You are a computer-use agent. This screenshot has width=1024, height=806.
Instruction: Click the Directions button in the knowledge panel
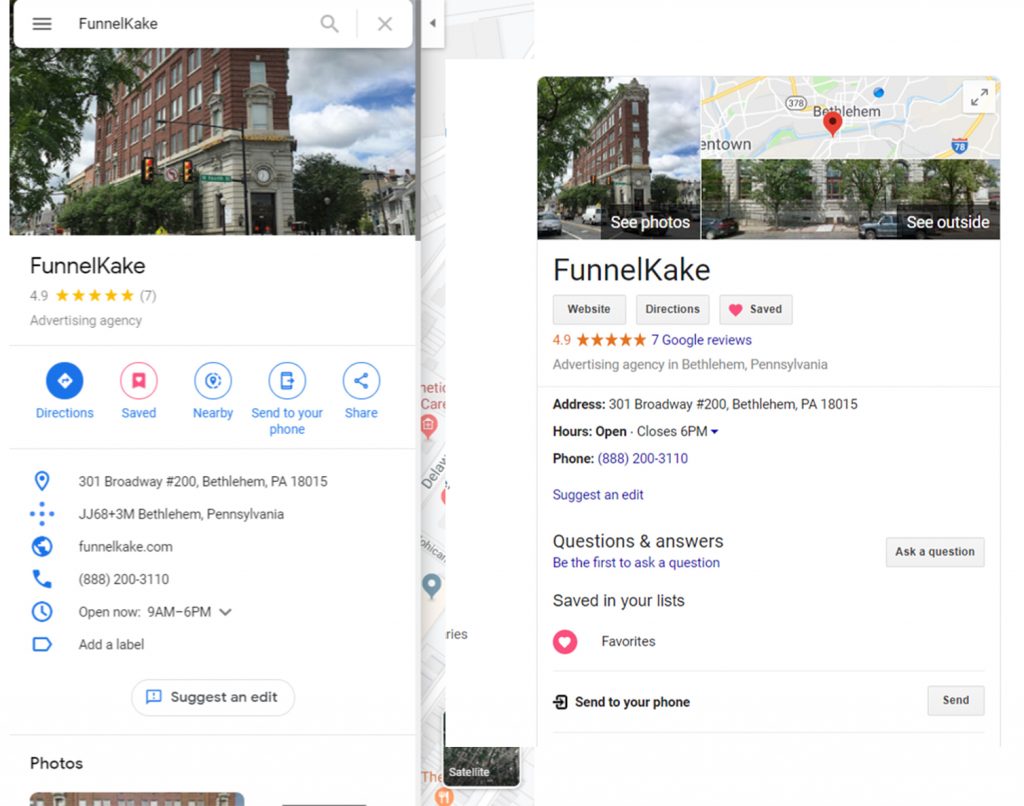tap(673, 309)
